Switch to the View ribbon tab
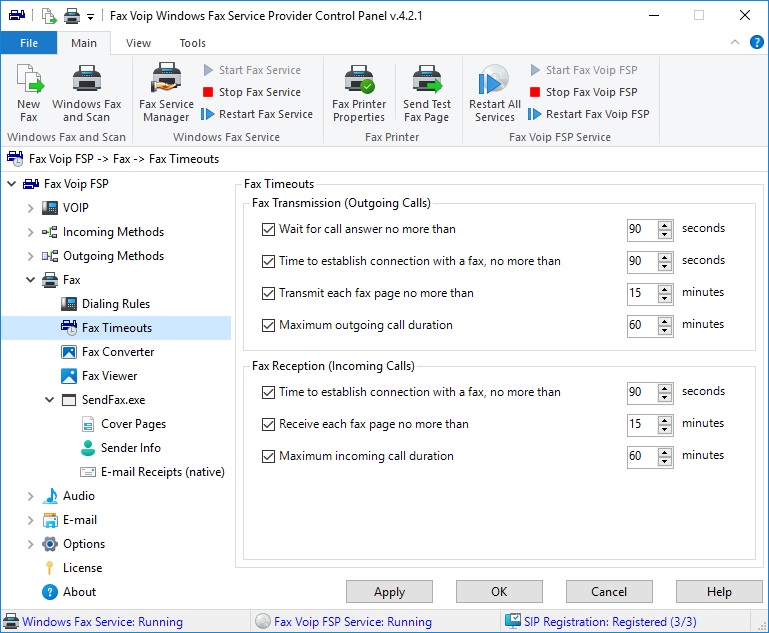Viewport: 769px width, 633px height. coord(138,43)
